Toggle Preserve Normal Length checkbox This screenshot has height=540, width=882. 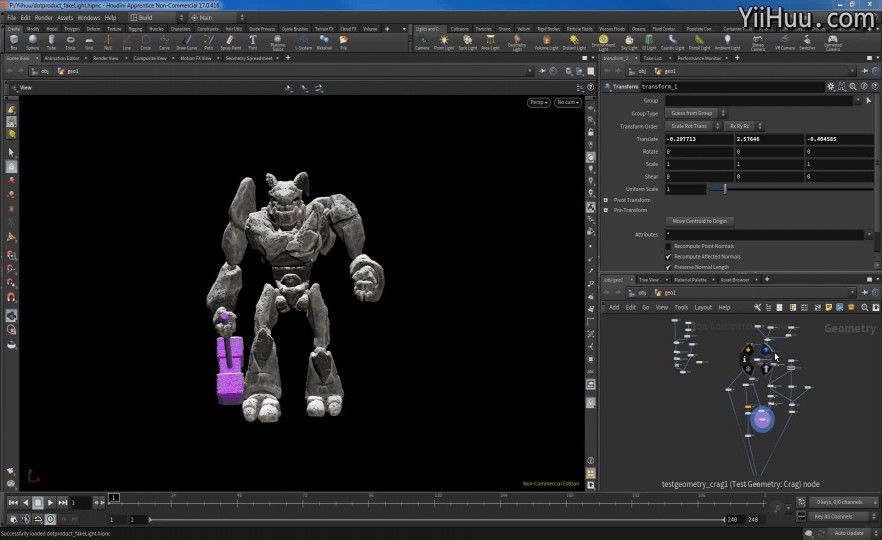[668, 267]
